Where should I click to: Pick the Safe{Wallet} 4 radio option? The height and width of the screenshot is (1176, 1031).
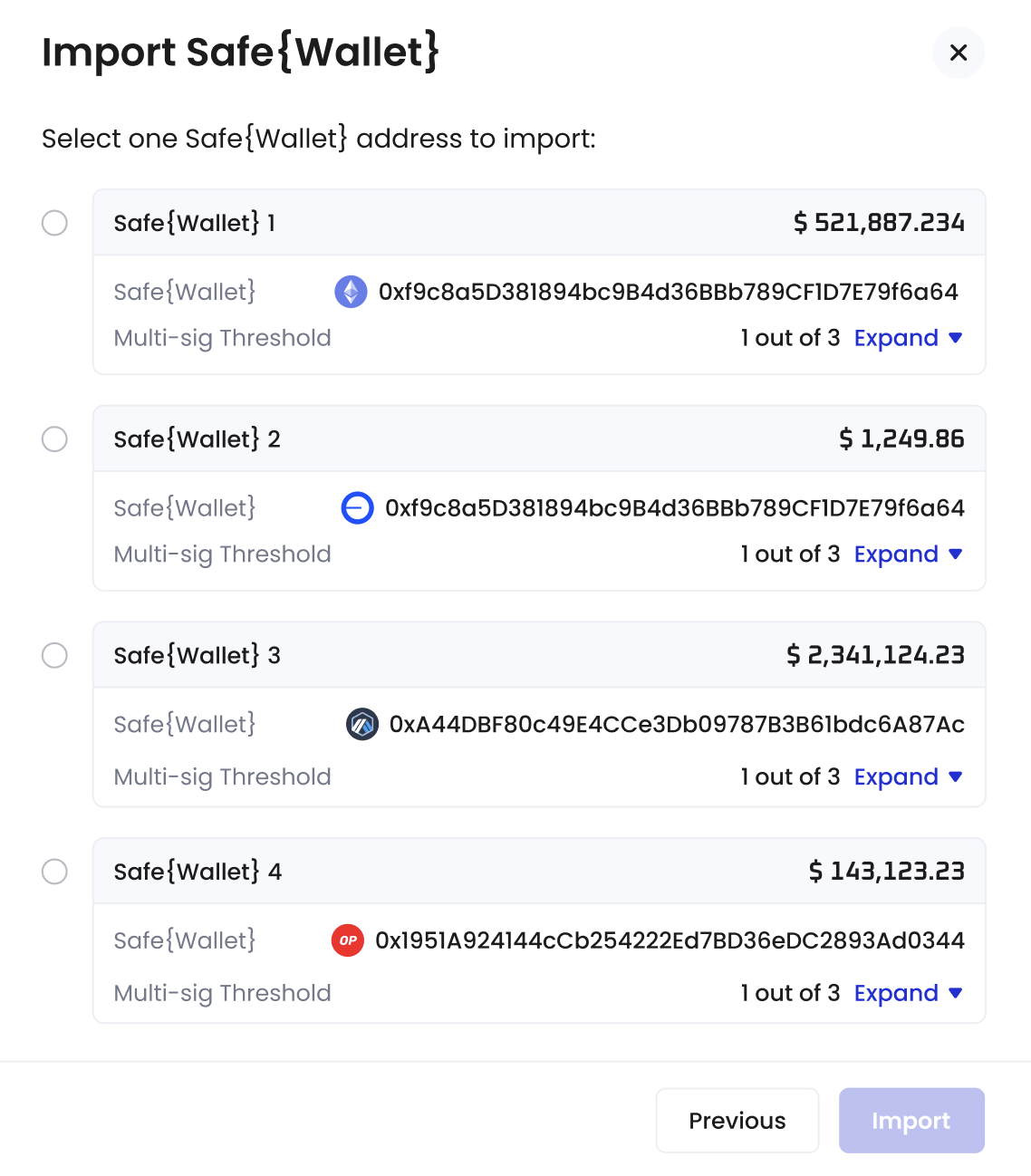pos(54,872)
